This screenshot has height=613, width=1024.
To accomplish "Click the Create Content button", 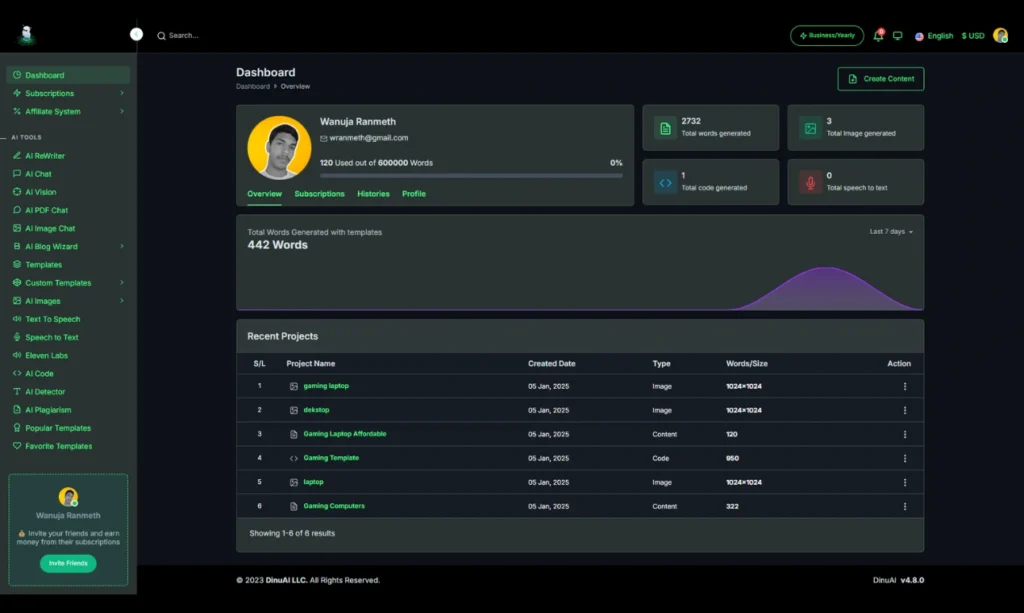I will 880,78.
